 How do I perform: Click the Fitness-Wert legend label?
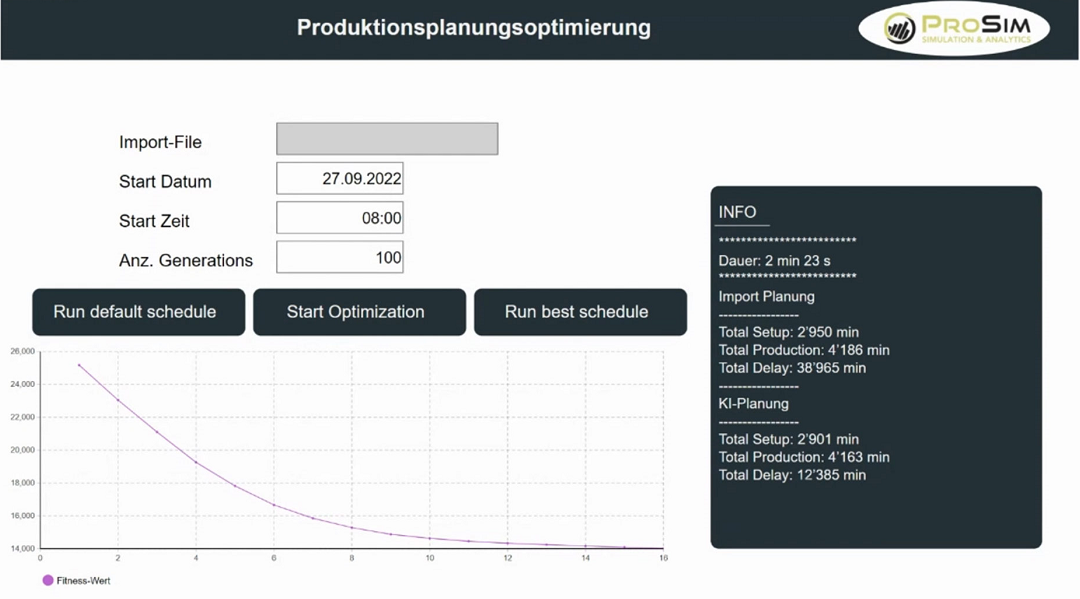83,580
